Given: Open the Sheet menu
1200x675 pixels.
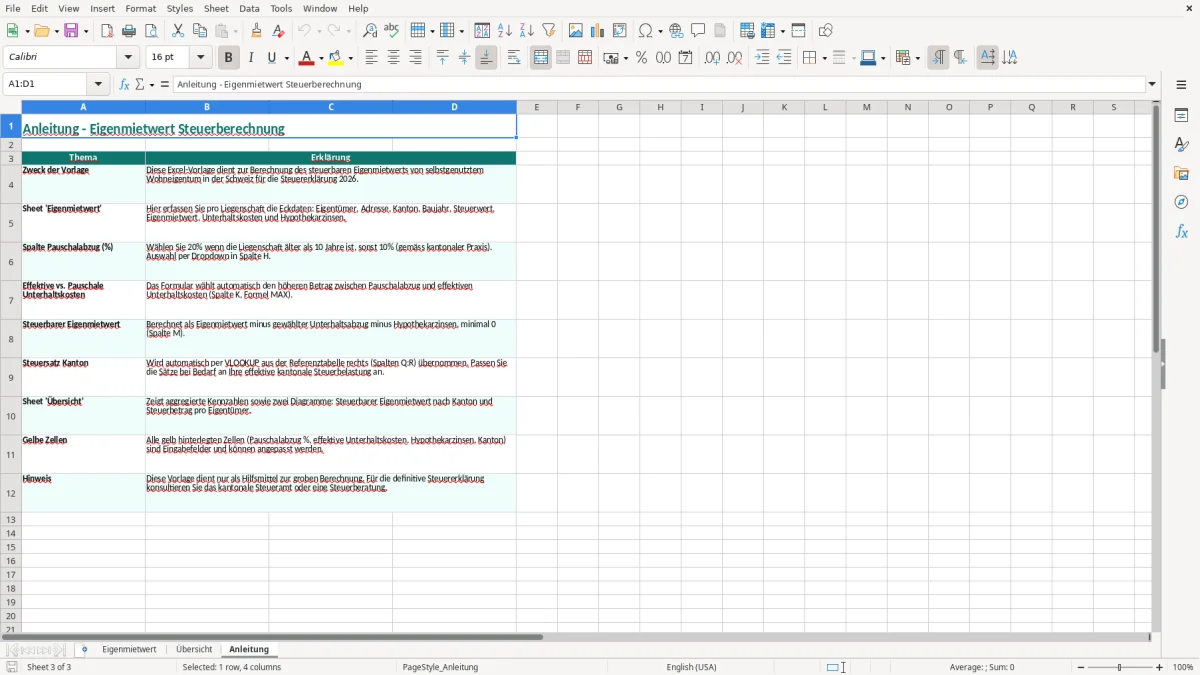Looking at the screenshot, I should coord(216,8).
